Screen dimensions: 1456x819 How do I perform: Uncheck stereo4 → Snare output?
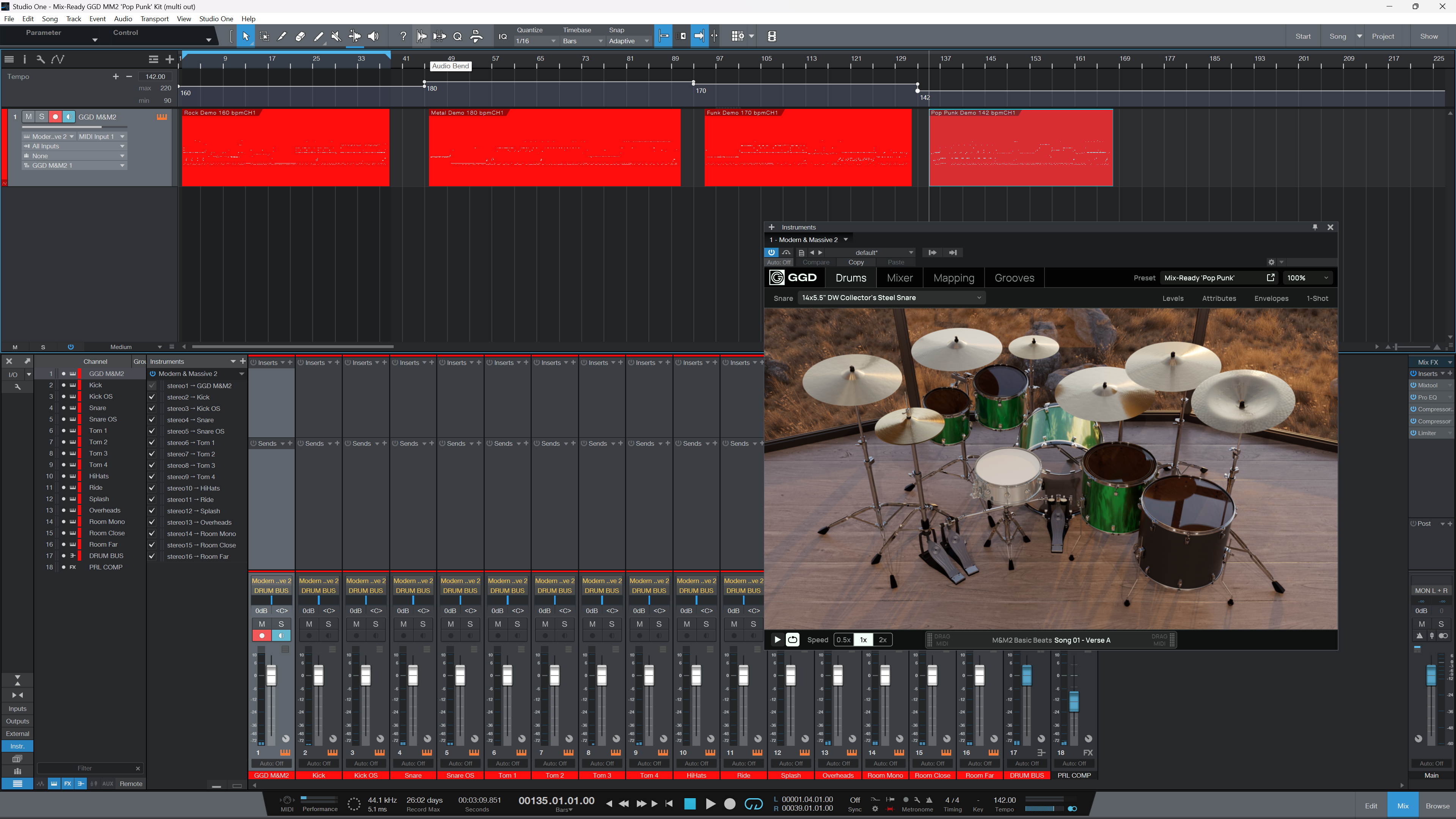(151, 420)
